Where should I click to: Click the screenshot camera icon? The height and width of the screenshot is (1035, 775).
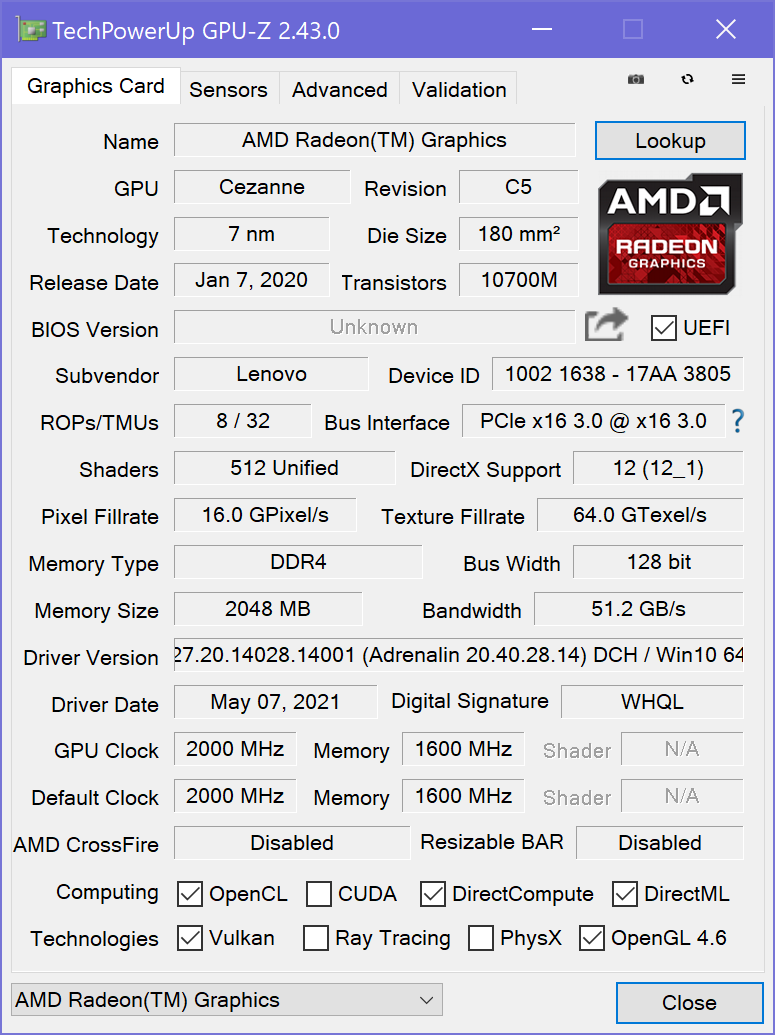[x=636, y=80]
